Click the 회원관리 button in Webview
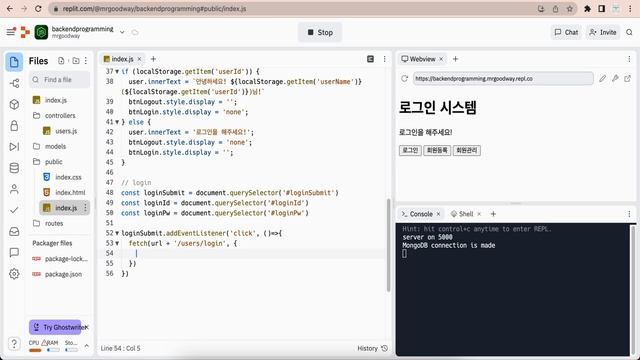Viewport: 640px width, 360px height. pos(467,150)
